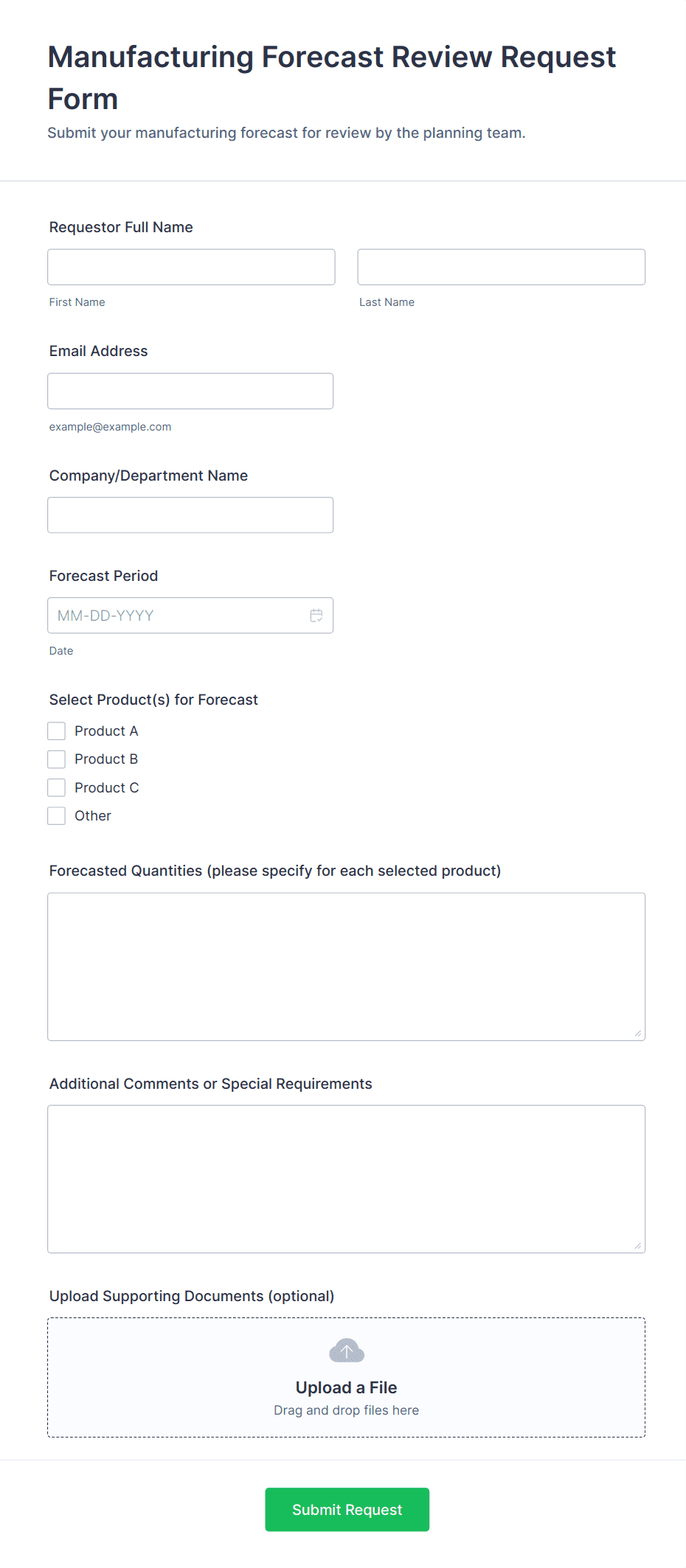686x1568 pixels.
Task: Click the Product A label text
Action: [x=106, y=731]
